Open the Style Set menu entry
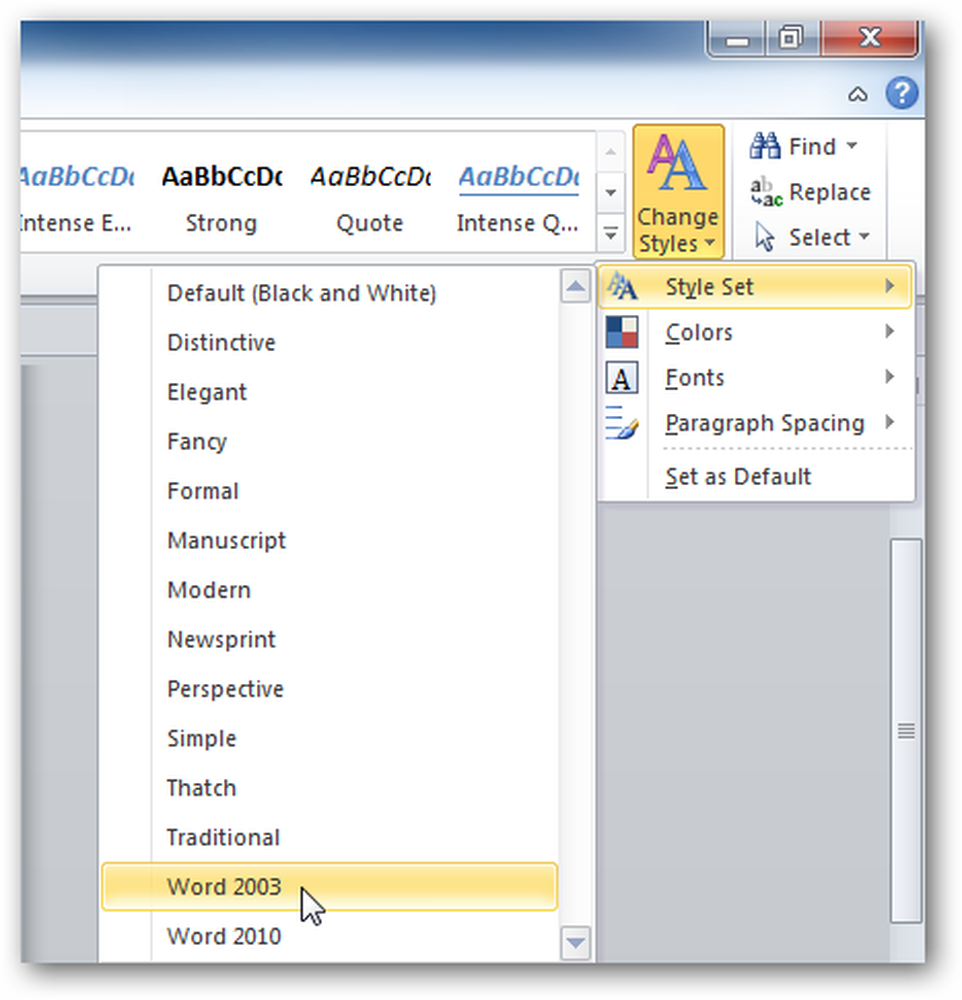The width and height of the screenshot is (962, 1000). [x=756, y=287]
